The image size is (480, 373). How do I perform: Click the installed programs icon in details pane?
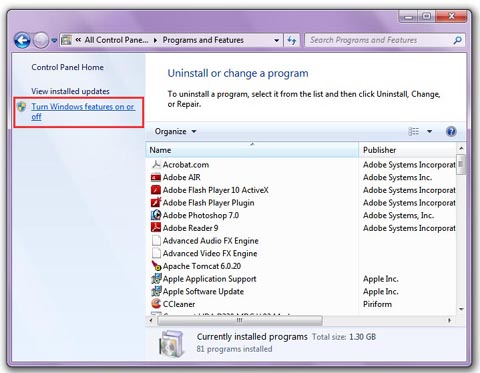pyautogui.click(x=172, y=344)
